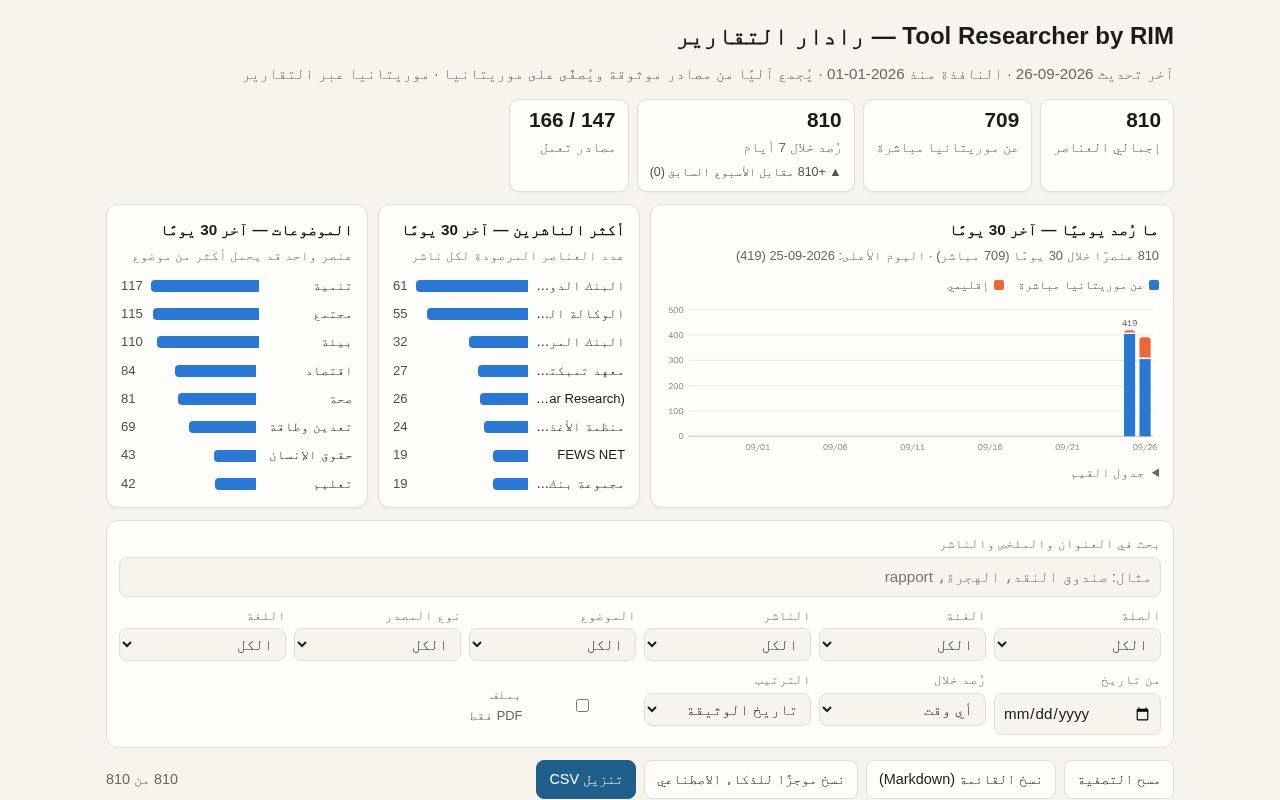Click the تعدين وطاقة topic label
1280x800 pixels.
(x=311, y=427)
